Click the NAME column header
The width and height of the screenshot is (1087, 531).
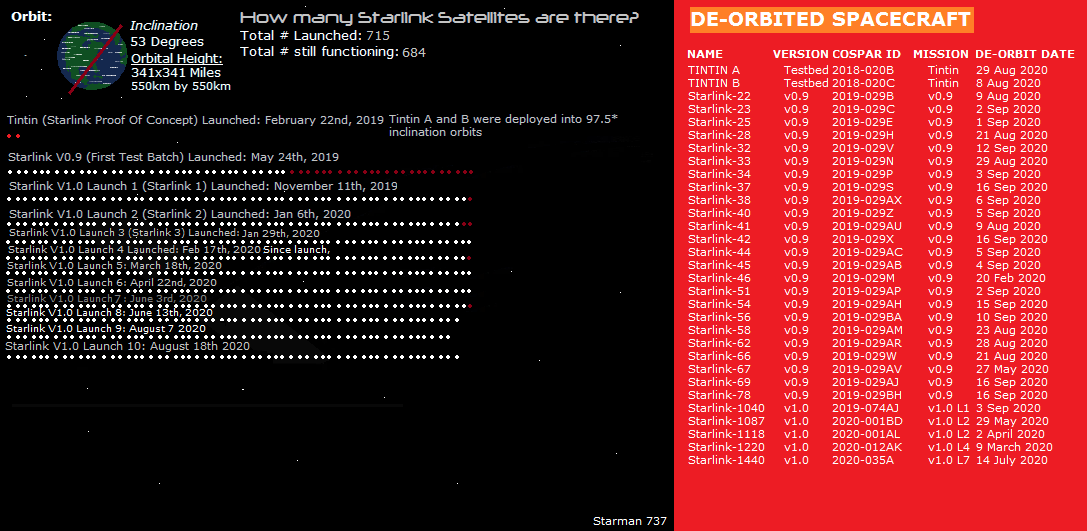[705, 54]
